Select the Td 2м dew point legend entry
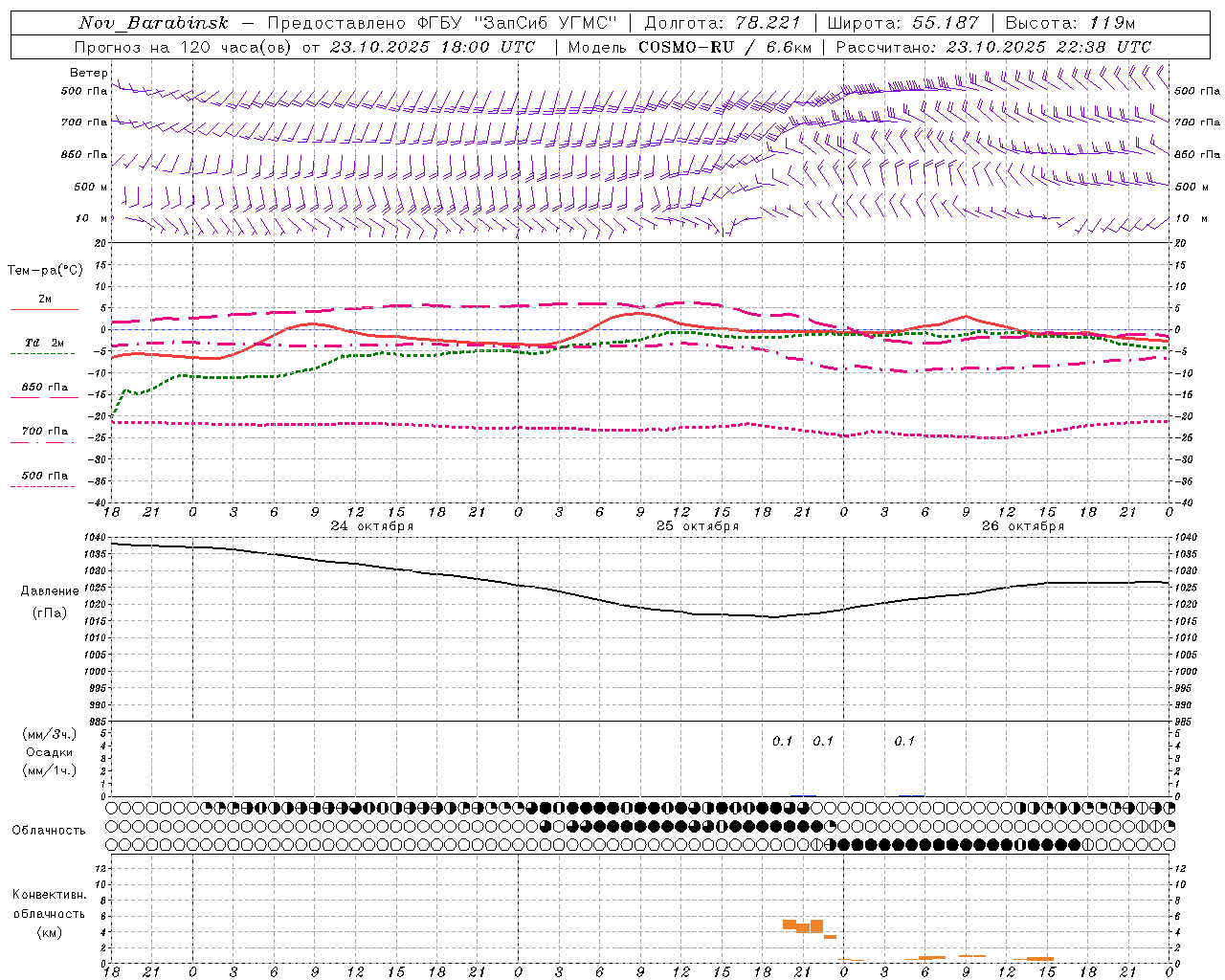This screenshot has width=1225, height=980. coord(45,343)
